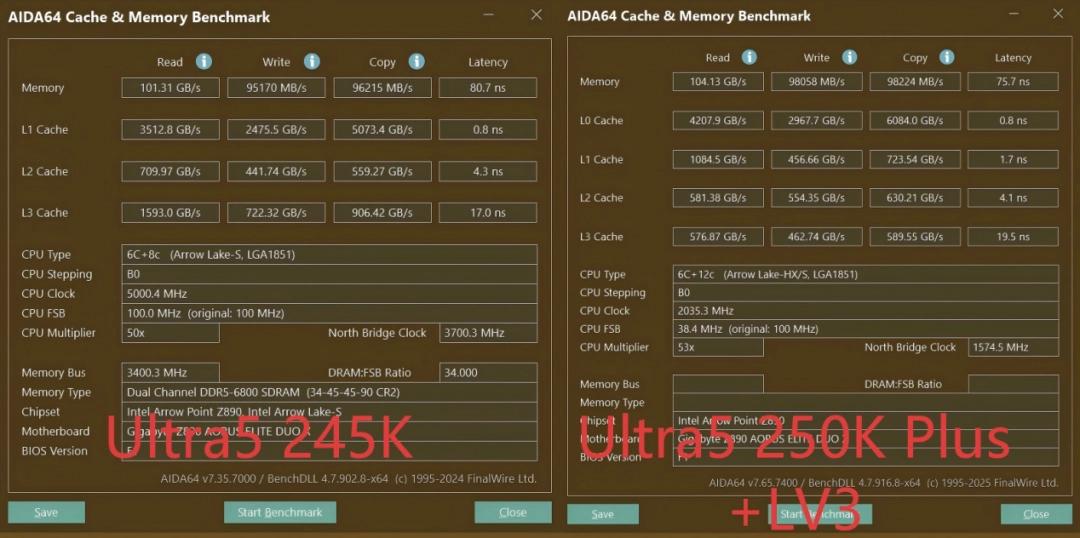Click Copy info icon in right window
This screenshot has height=538, width=1080.
948,57
